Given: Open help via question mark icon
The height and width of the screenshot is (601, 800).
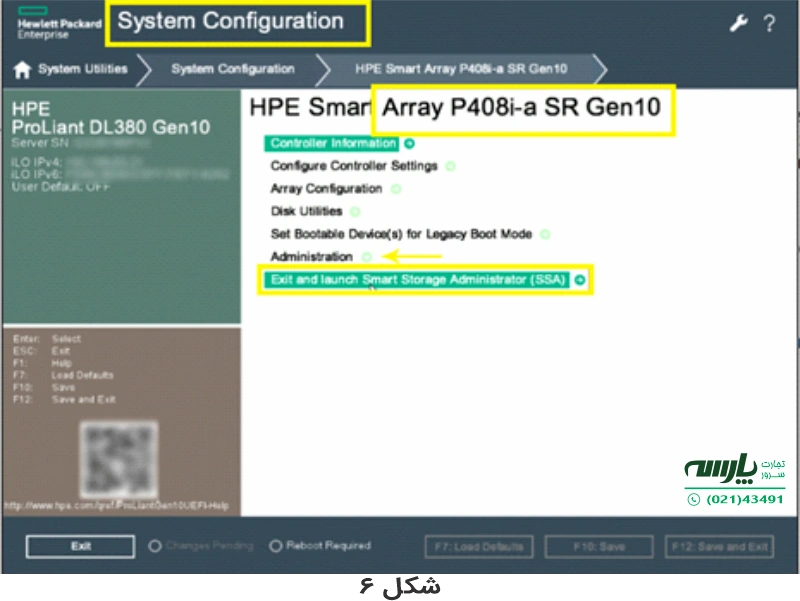Looking at the screenshot, I should tap(769, 24).
